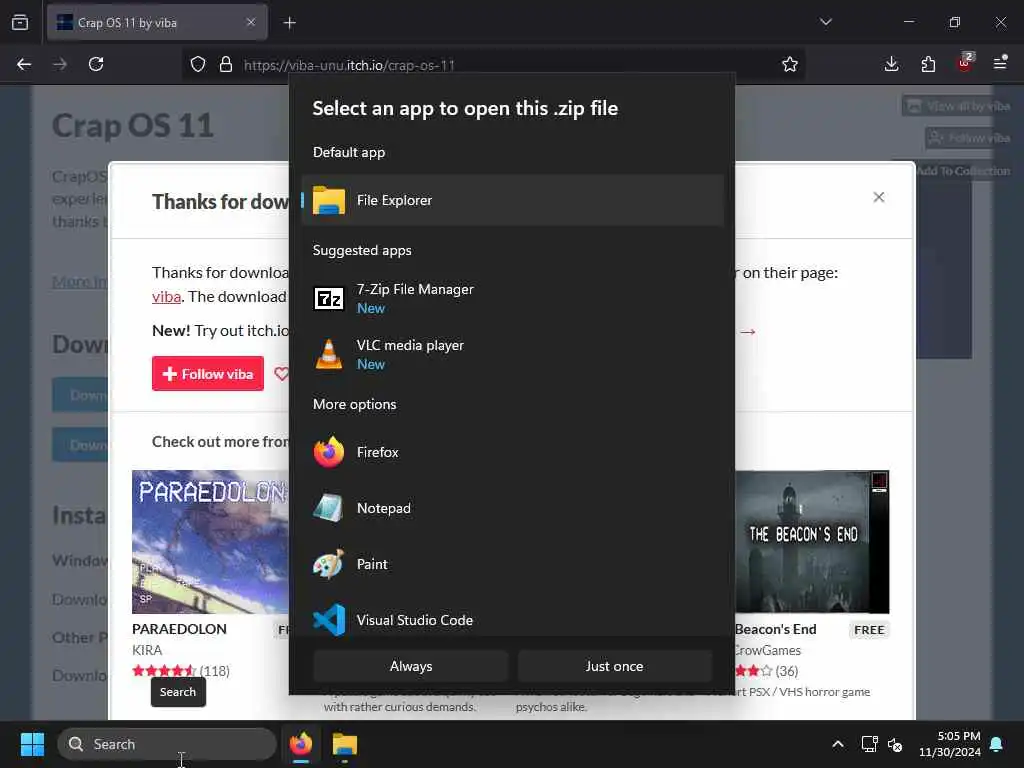
Task: Open File Explorer from the taskbar
Action: pyautogui.click(x=345, y=744)
